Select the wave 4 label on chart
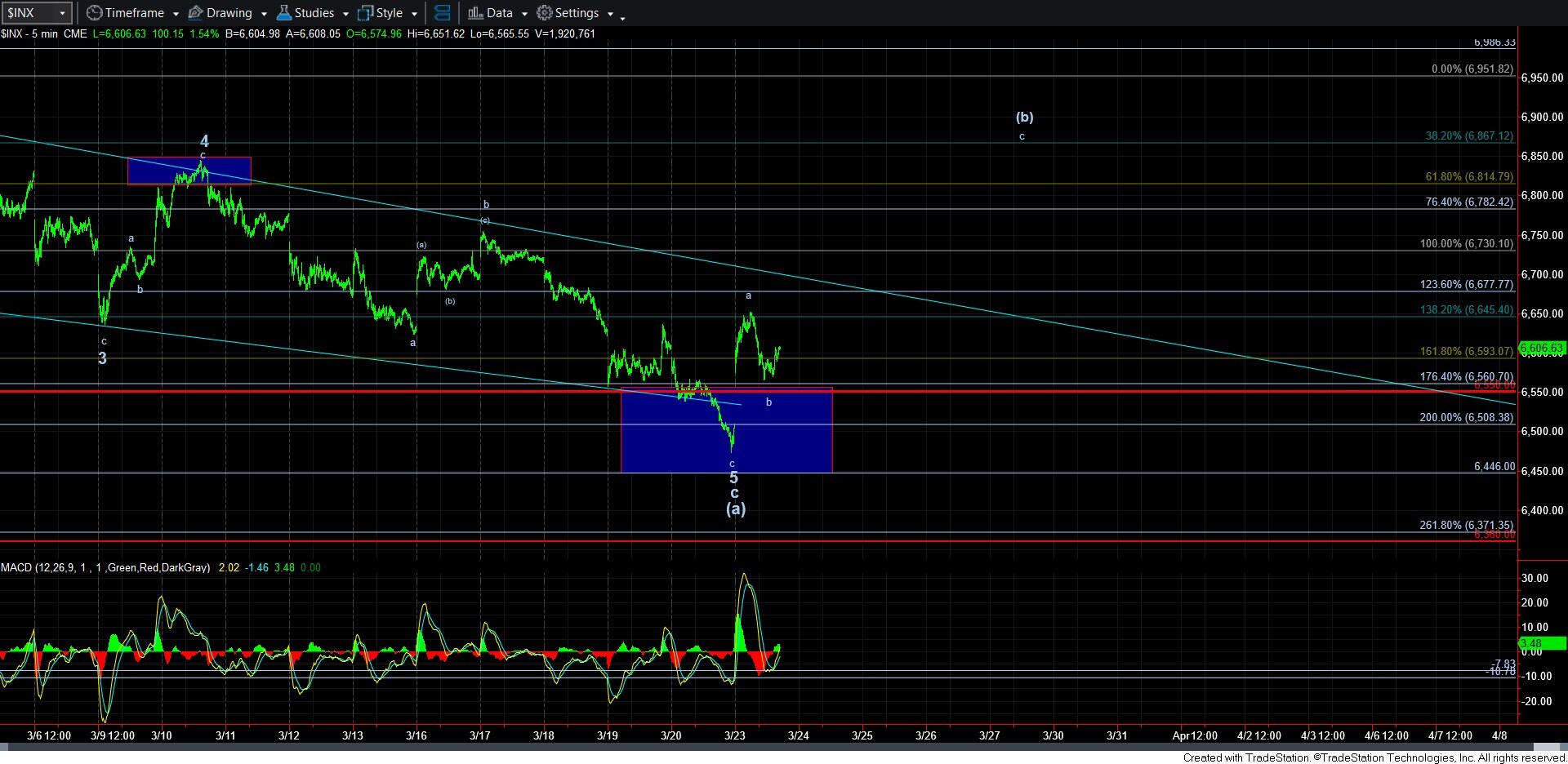 pyautogui.click(x=204, y=141)
